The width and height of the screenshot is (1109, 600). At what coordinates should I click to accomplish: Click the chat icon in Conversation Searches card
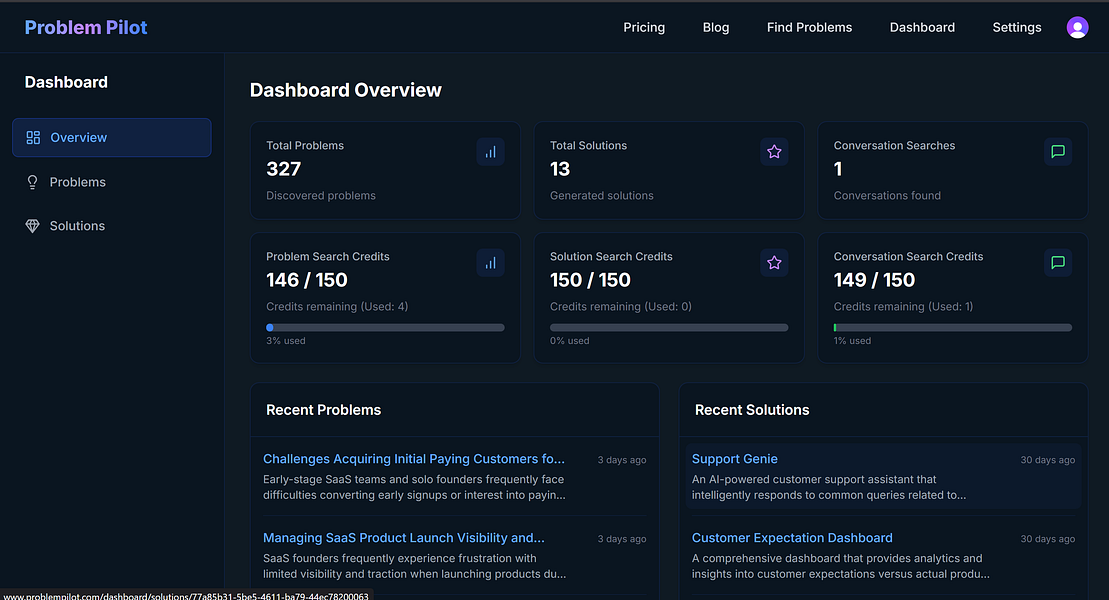(x=1058, y=152)
